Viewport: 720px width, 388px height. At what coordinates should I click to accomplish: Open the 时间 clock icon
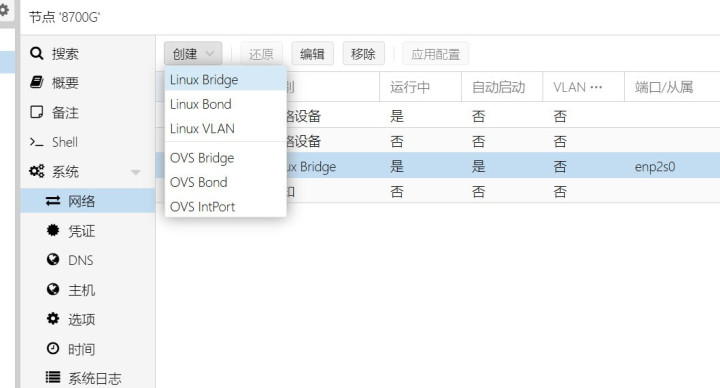click(53, 349)
